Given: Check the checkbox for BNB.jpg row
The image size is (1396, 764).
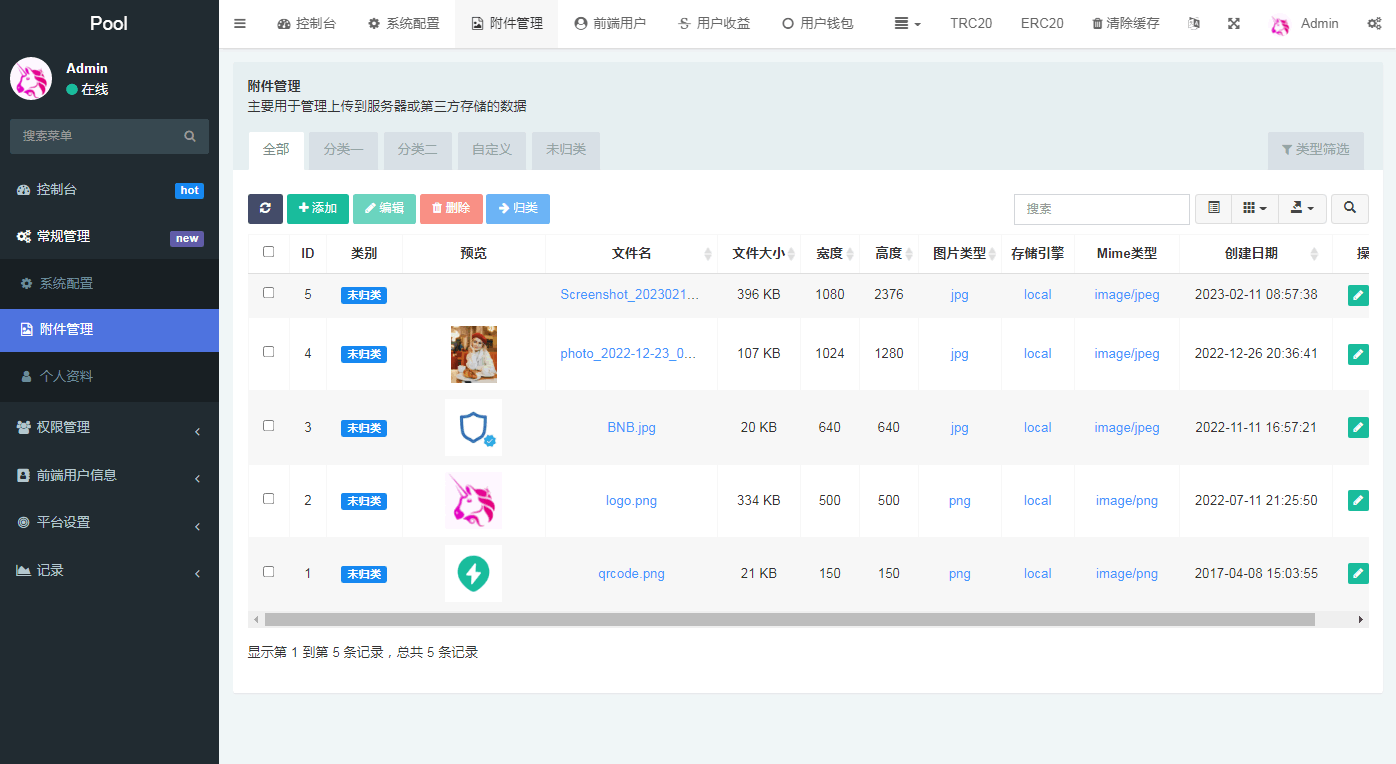Looking at the screenshot, I should pos(268,426).
